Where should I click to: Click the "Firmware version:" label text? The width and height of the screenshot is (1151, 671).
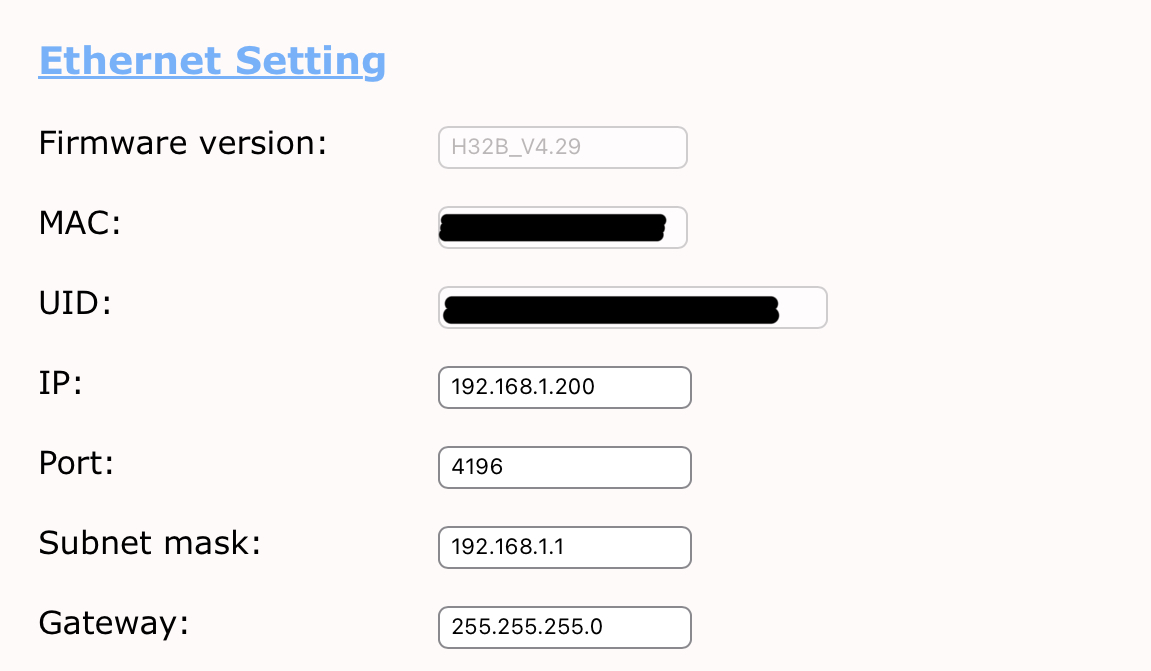pyautogui.click(x=183, y=144)
